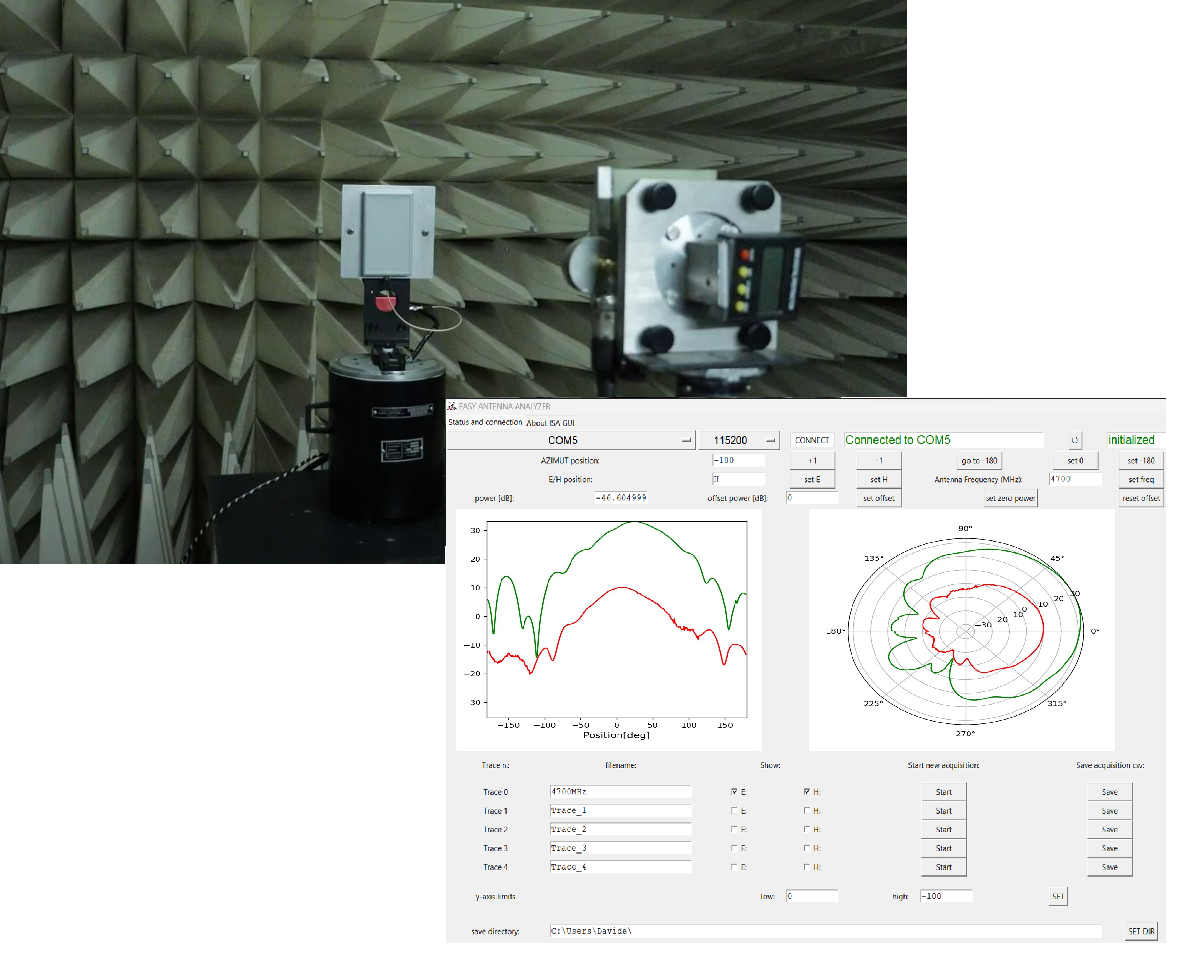
Task: Click the SET y-axis limits button
Action: click(1058, 897)
